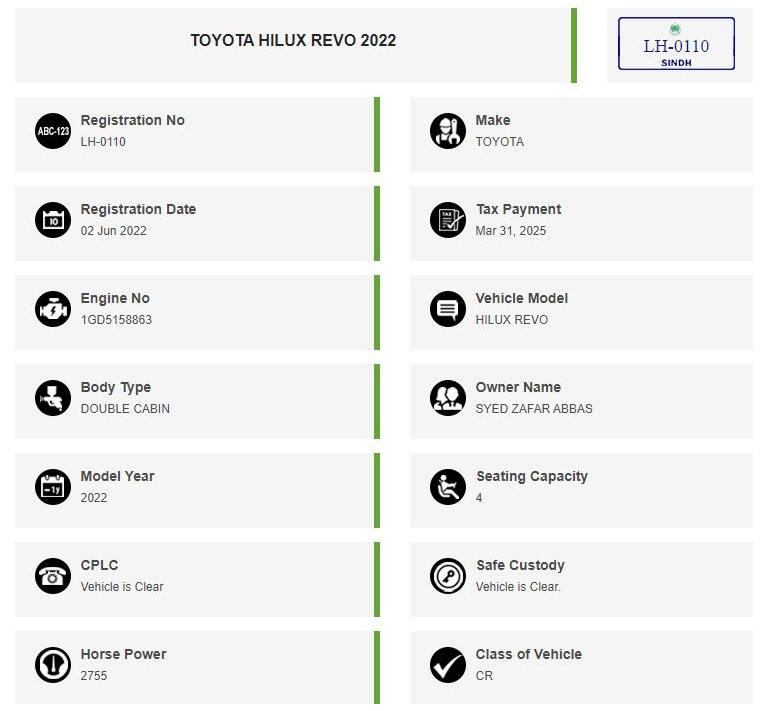This screenshot has height=711, width=770.
Task: Click the telephone icon next to CPLC
Action: click(53, 576)
